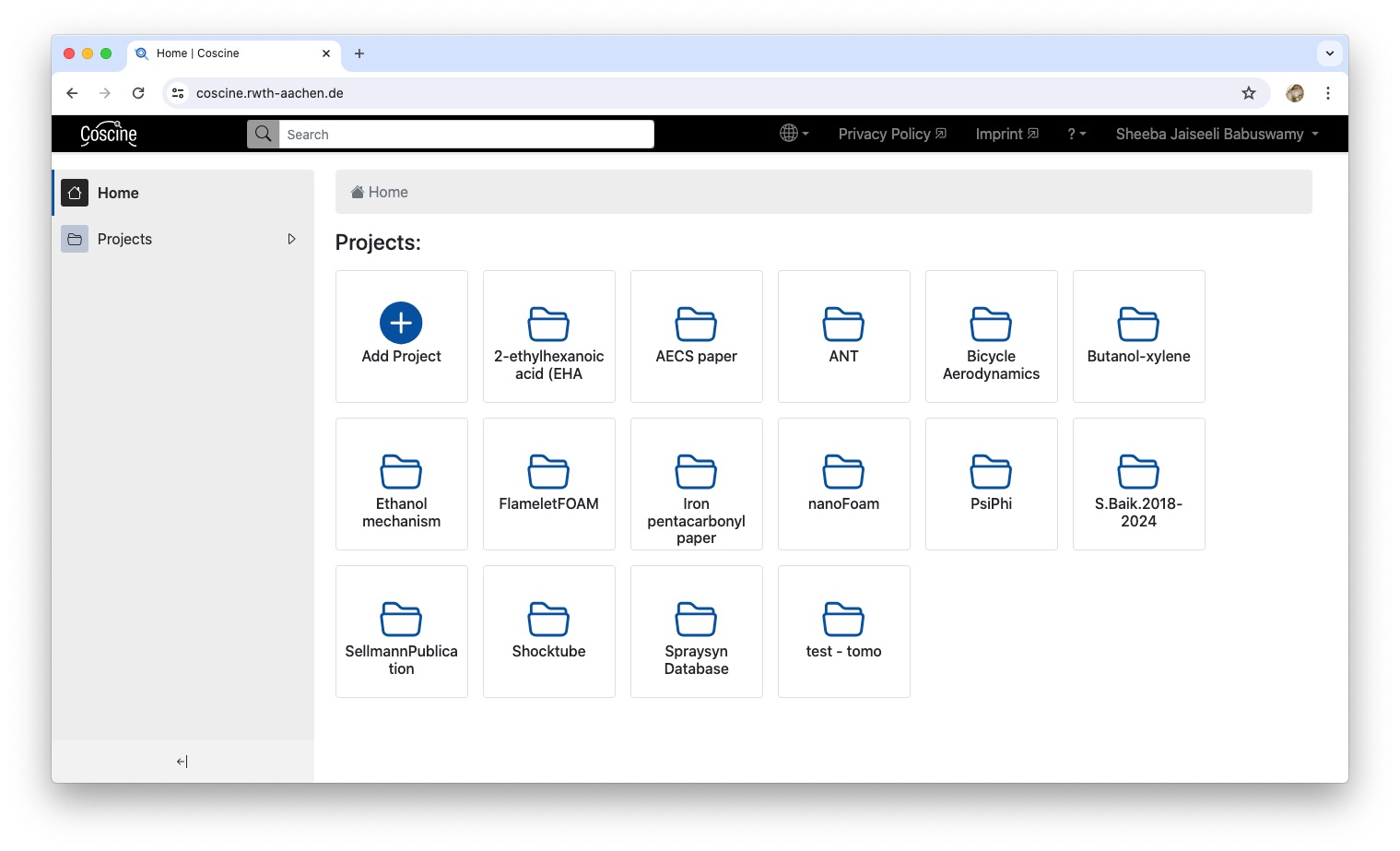The width and height of the screenshot is (1400, 851).
Task: Expand the Projects sidebar tree
Action: click(291, 239)
